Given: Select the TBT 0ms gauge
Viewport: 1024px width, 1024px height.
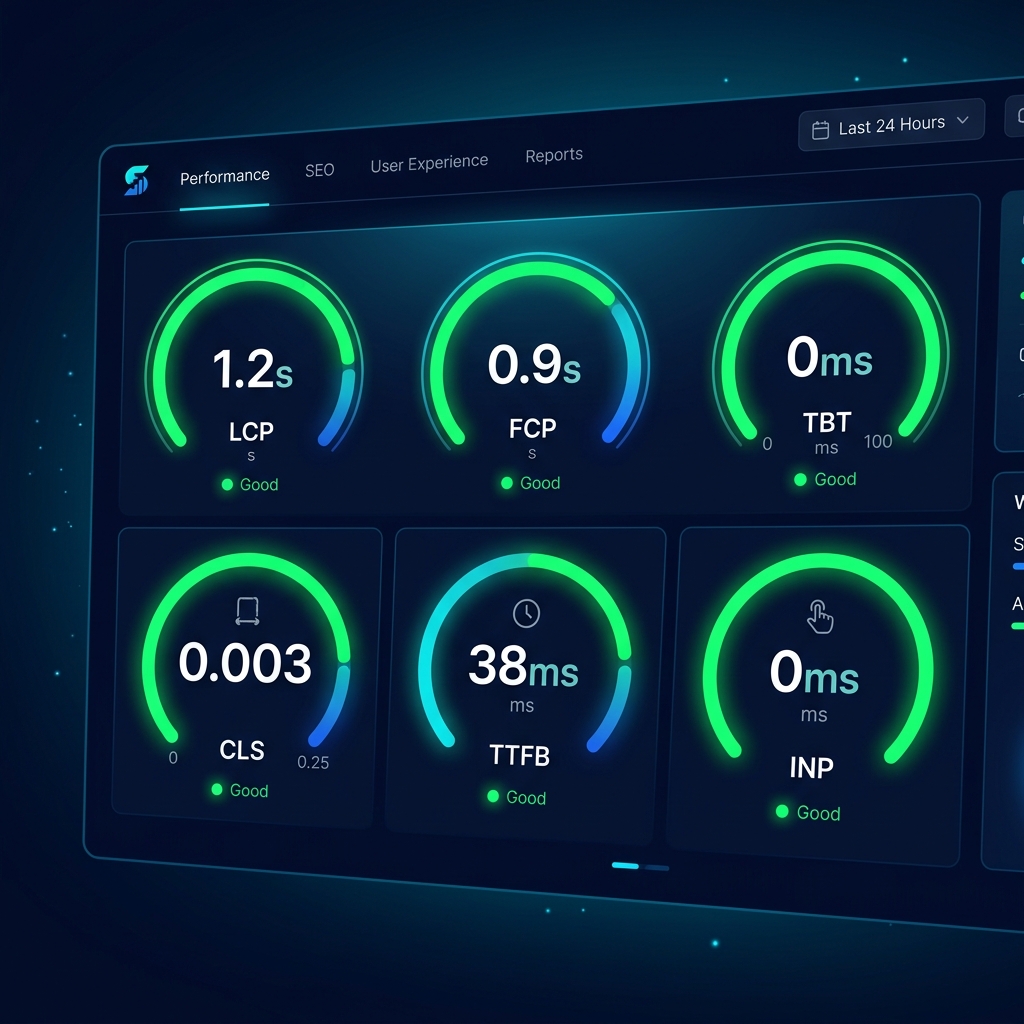Looking at the screenshot, I should (831, 342).
